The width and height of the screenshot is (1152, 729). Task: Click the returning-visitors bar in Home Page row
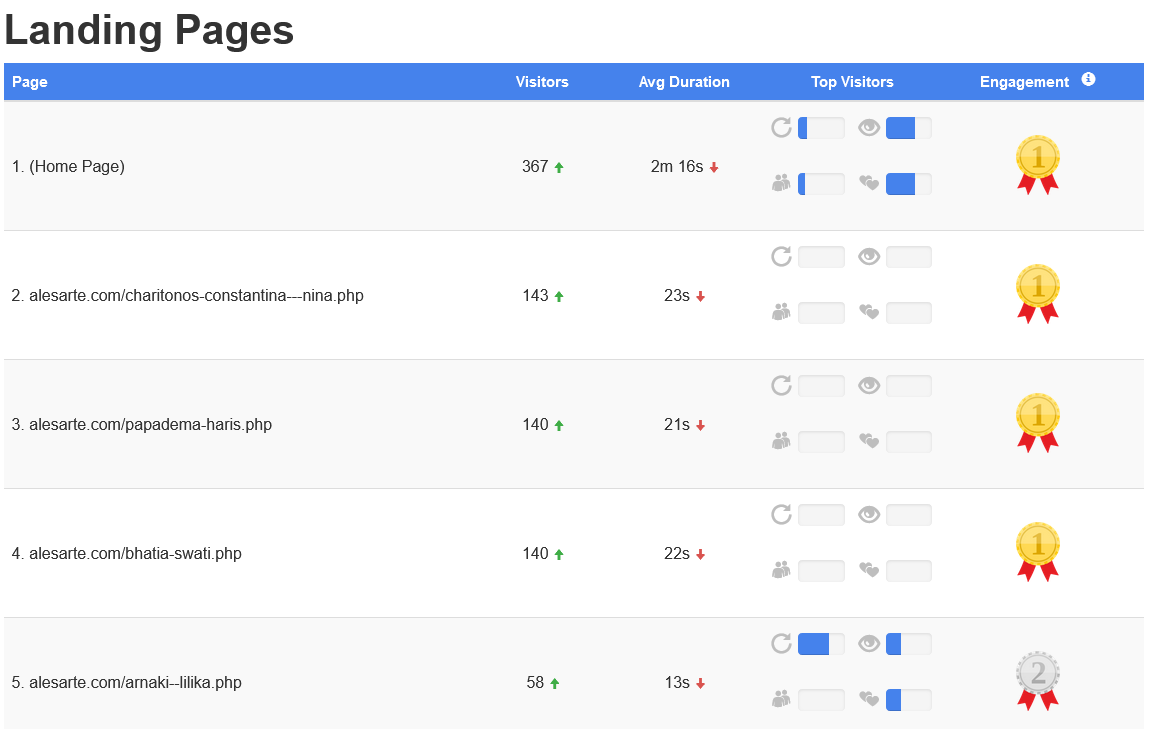[821, 128]
